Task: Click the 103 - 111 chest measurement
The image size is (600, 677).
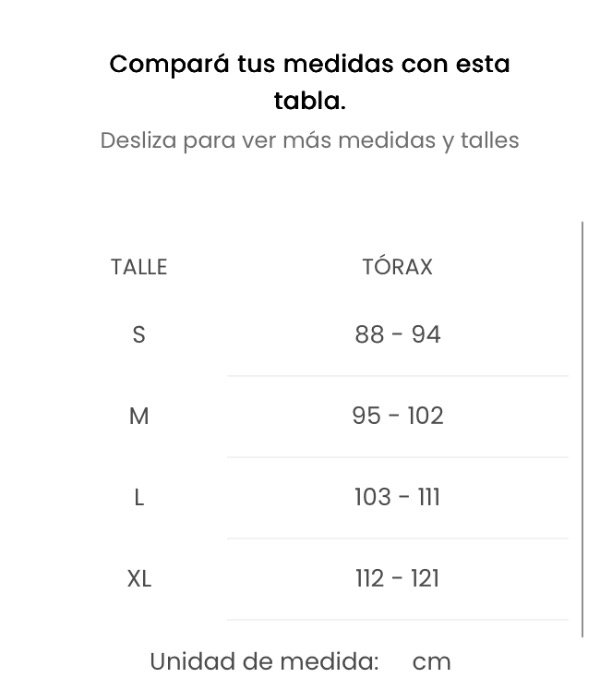Action: click(x=398, y=497)
